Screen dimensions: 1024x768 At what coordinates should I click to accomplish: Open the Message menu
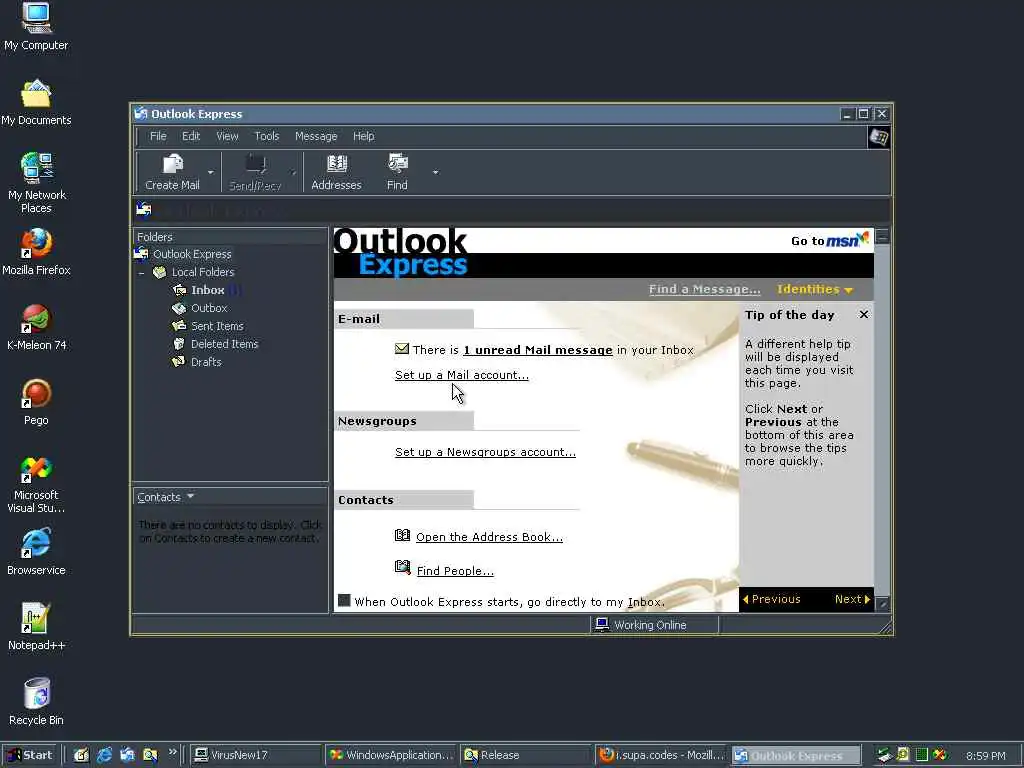(x=316, y=136)
